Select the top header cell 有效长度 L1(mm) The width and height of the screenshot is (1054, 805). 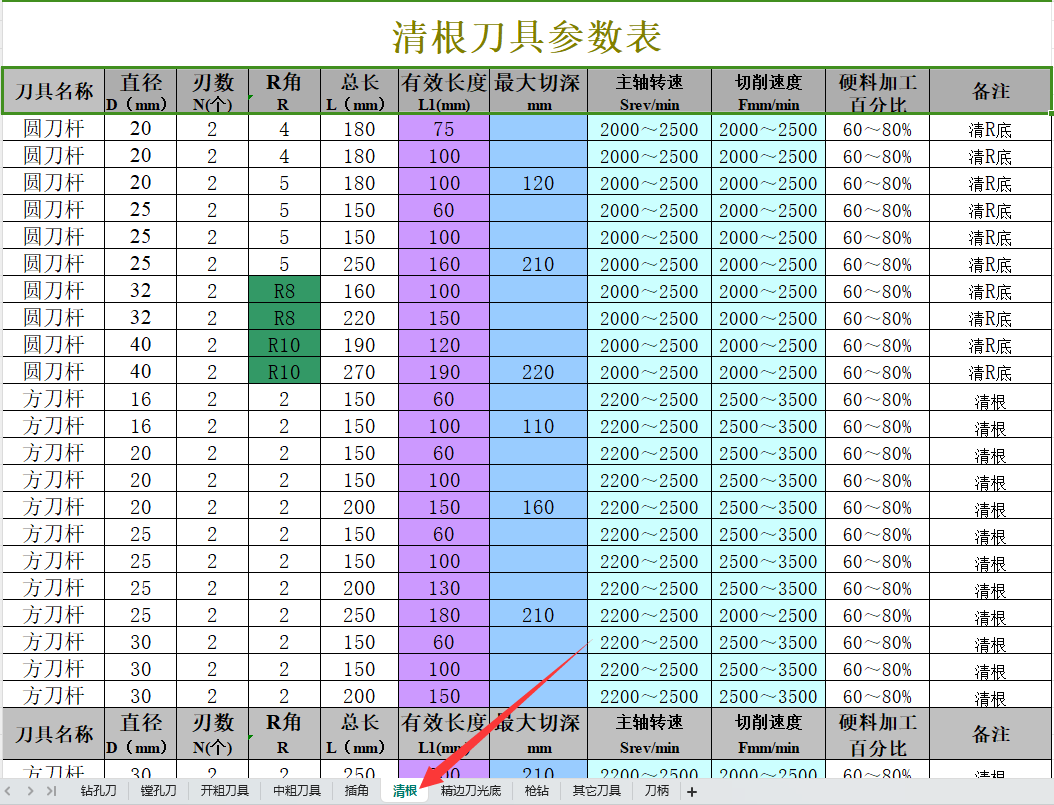[444, 91]
